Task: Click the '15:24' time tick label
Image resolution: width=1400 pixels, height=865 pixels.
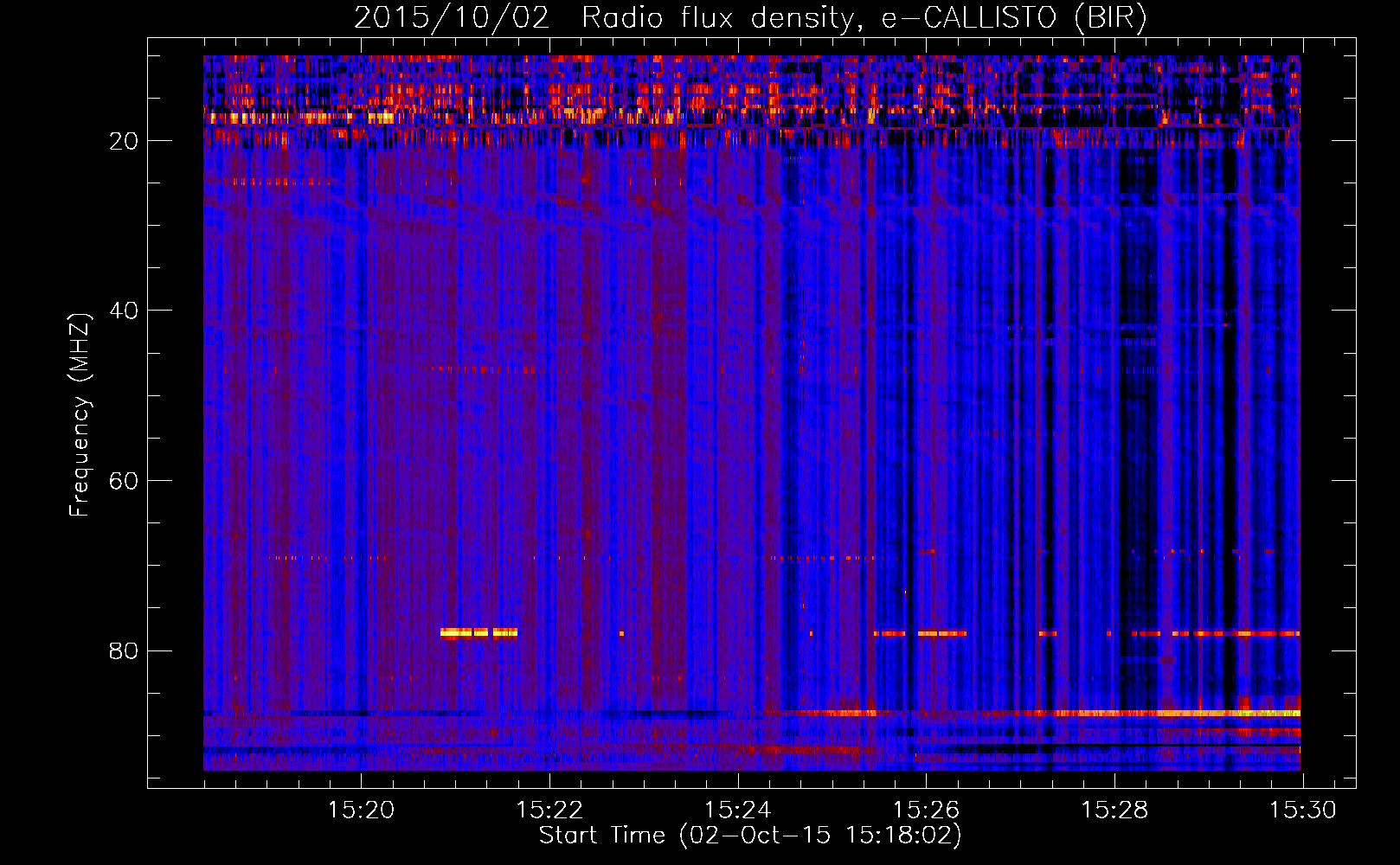Action: (738, 810)
